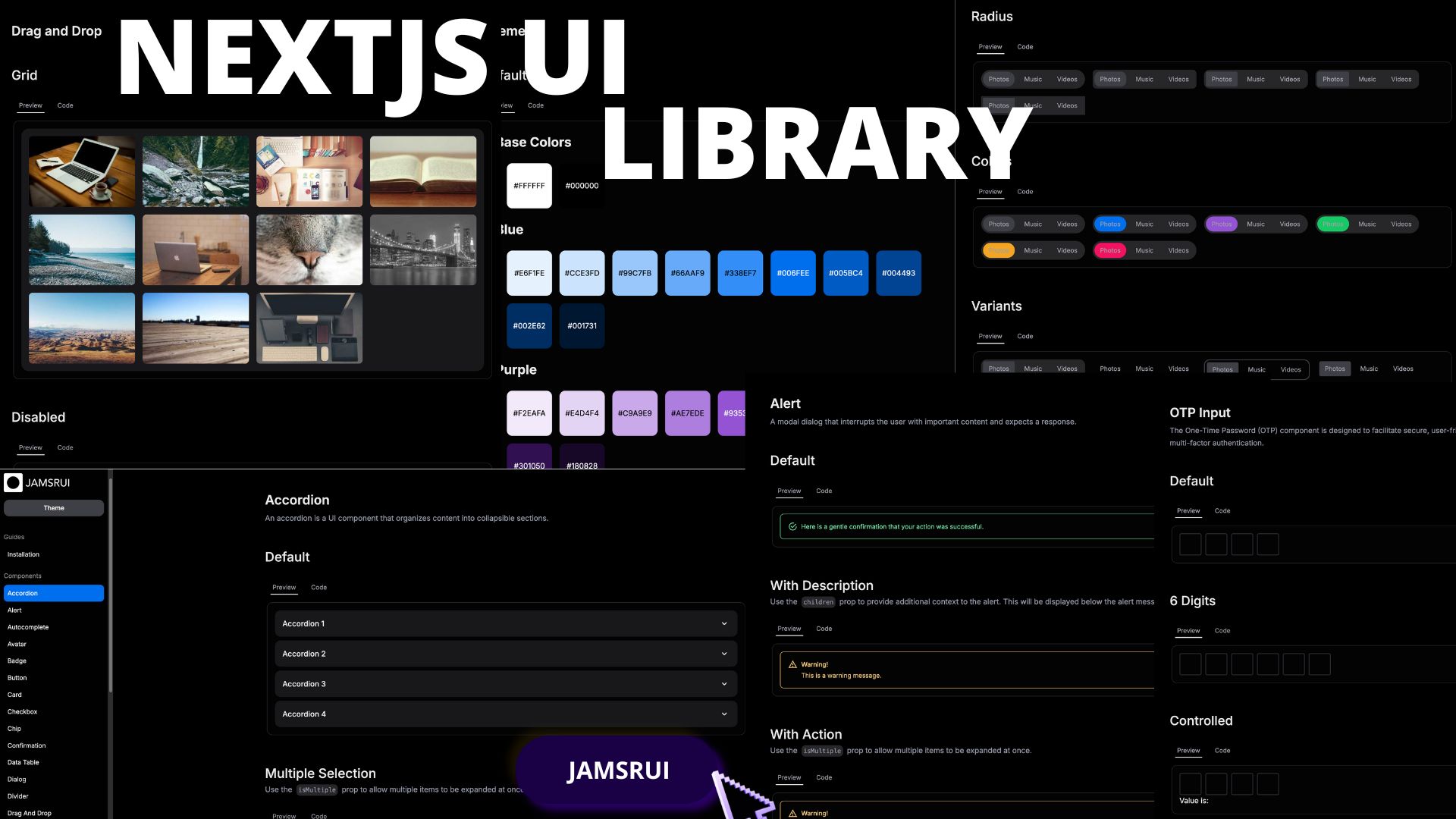Viewport: 1456px width, 819px height.
Task: Click the warning icon in the With Action alert
Action: 792,812
